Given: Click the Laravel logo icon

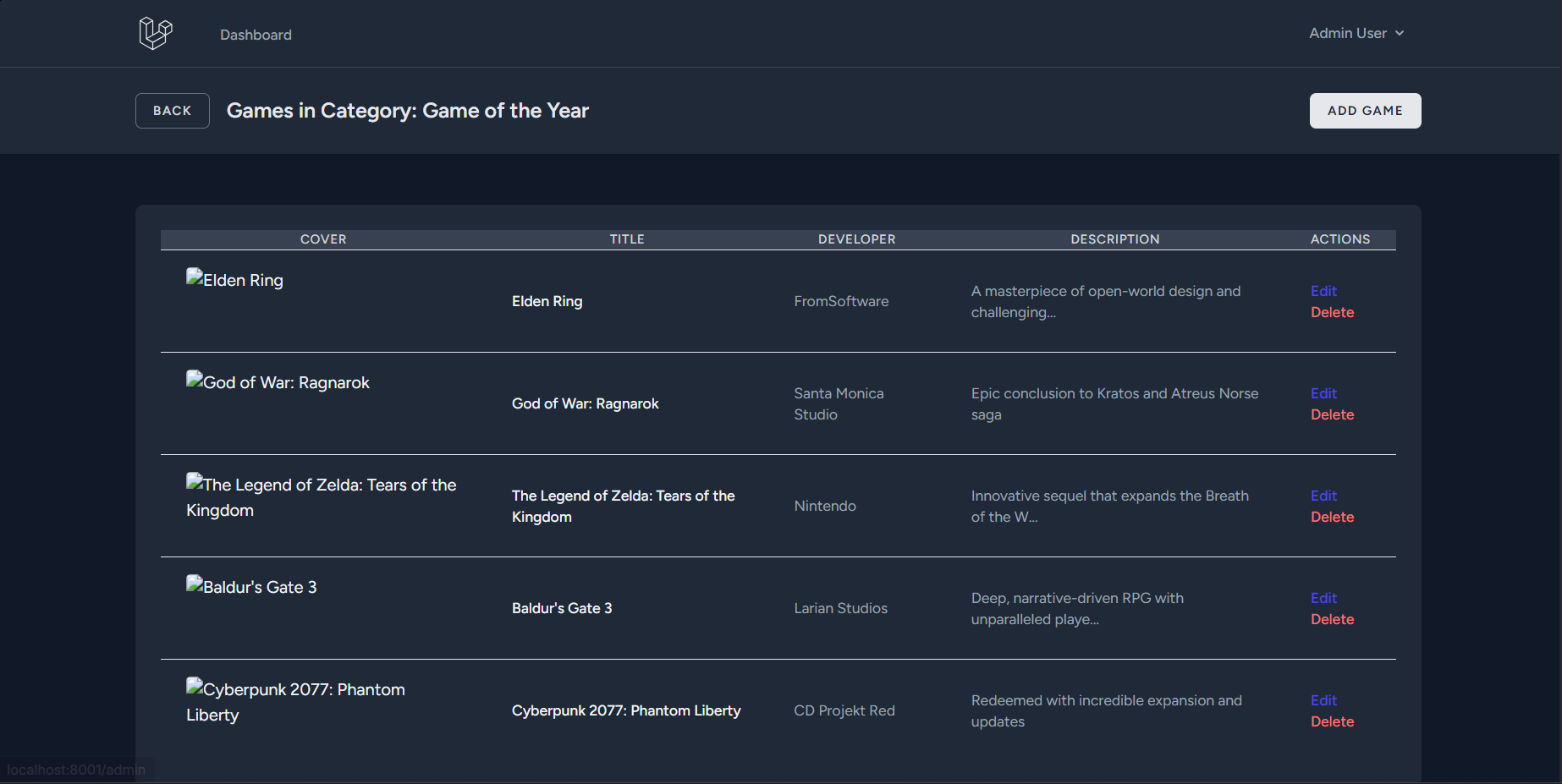Looking at the screenshot, I should click(156, 34).
